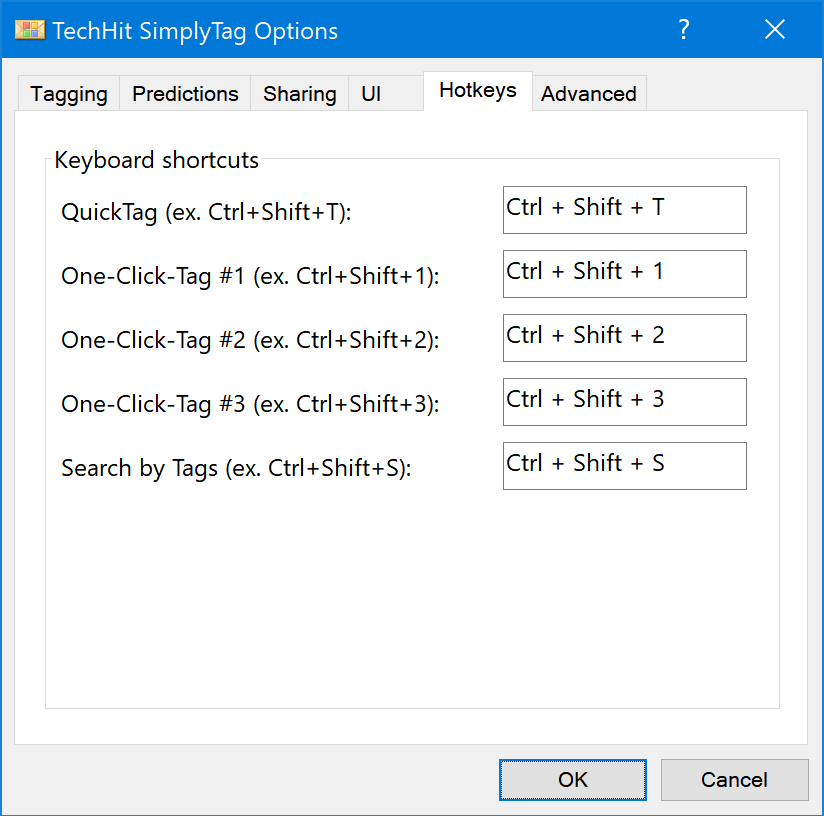Select the One-Click-Tag #3 hotkey field
The width and height of the screenshot is (824, 816).
point(625,402)
